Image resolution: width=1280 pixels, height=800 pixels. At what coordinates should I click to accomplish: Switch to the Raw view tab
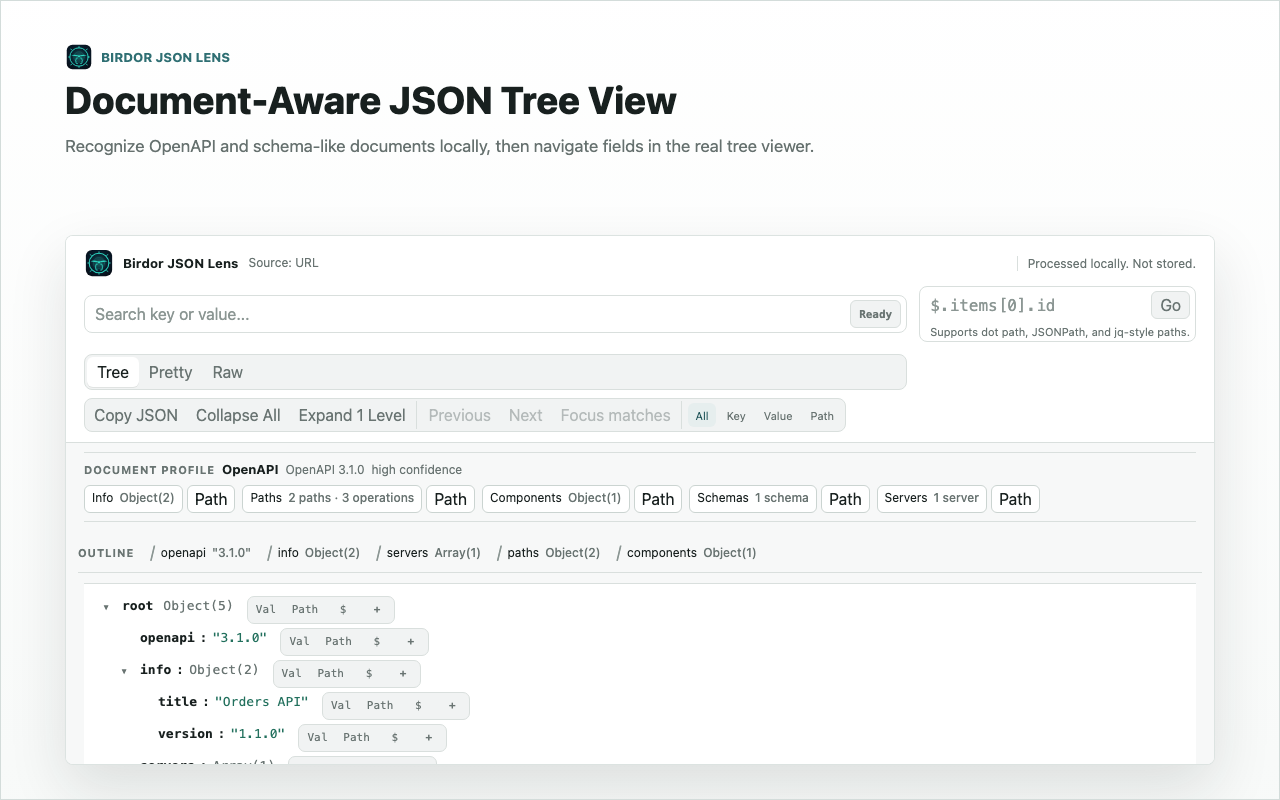[228, 372]
